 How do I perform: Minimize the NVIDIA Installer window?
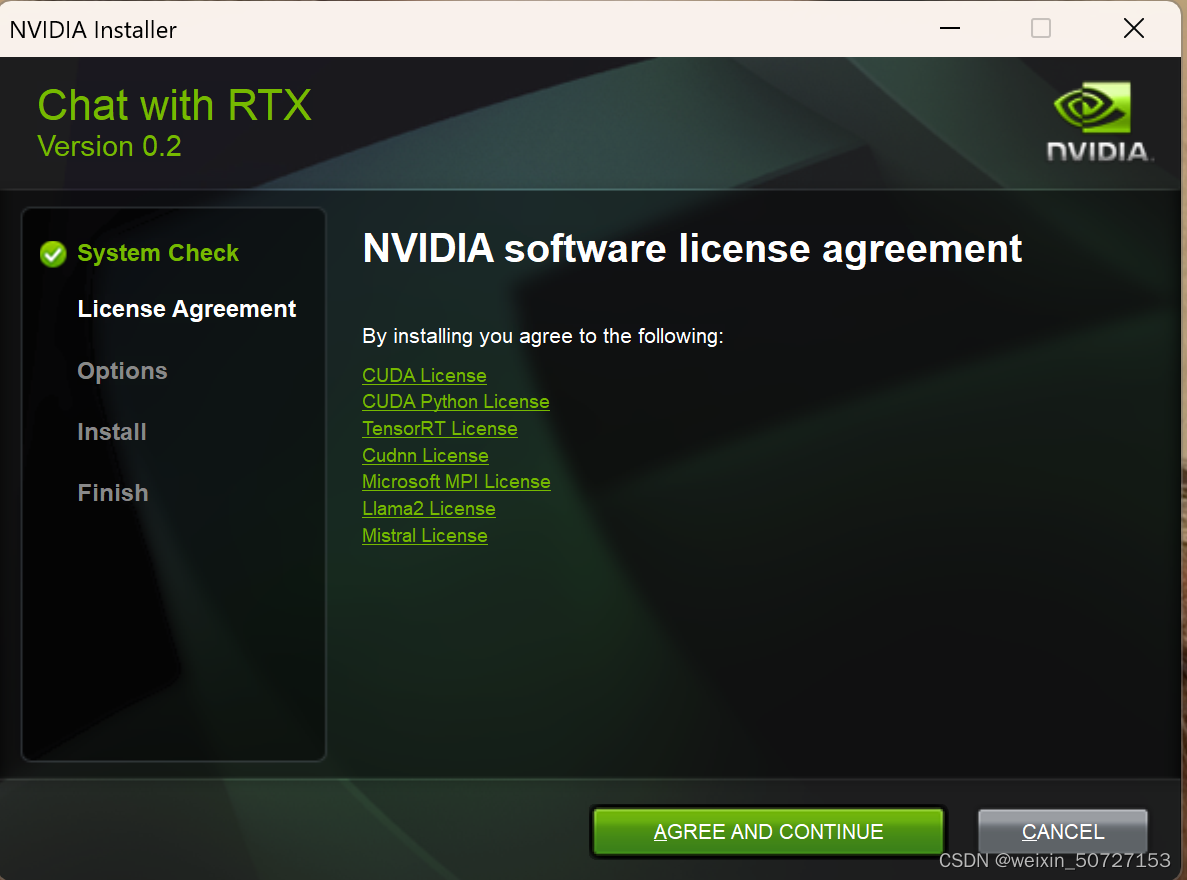(x=950, y=29)
